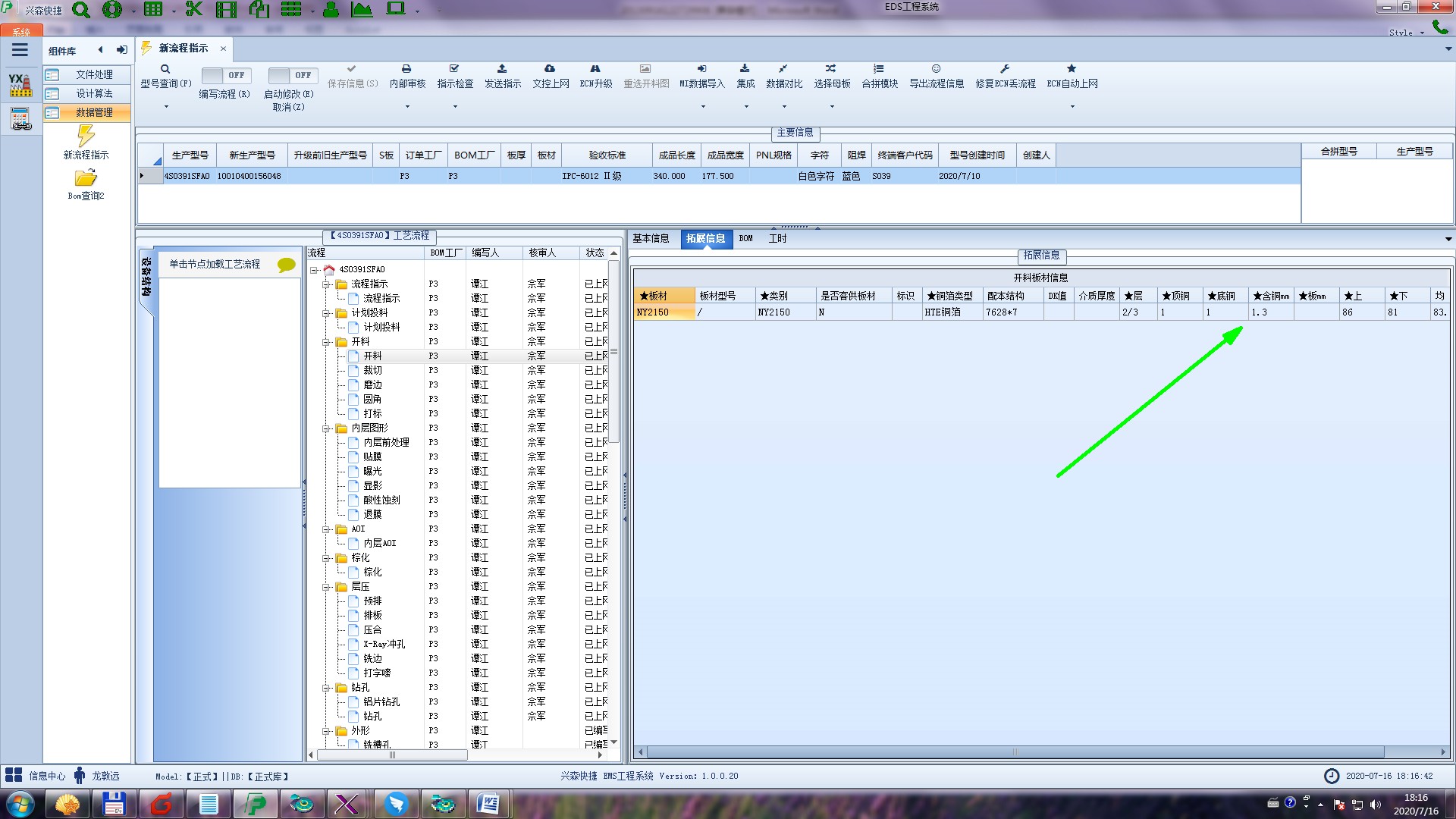
Task: Select 文件处理 in the component library
Action: 94,74
